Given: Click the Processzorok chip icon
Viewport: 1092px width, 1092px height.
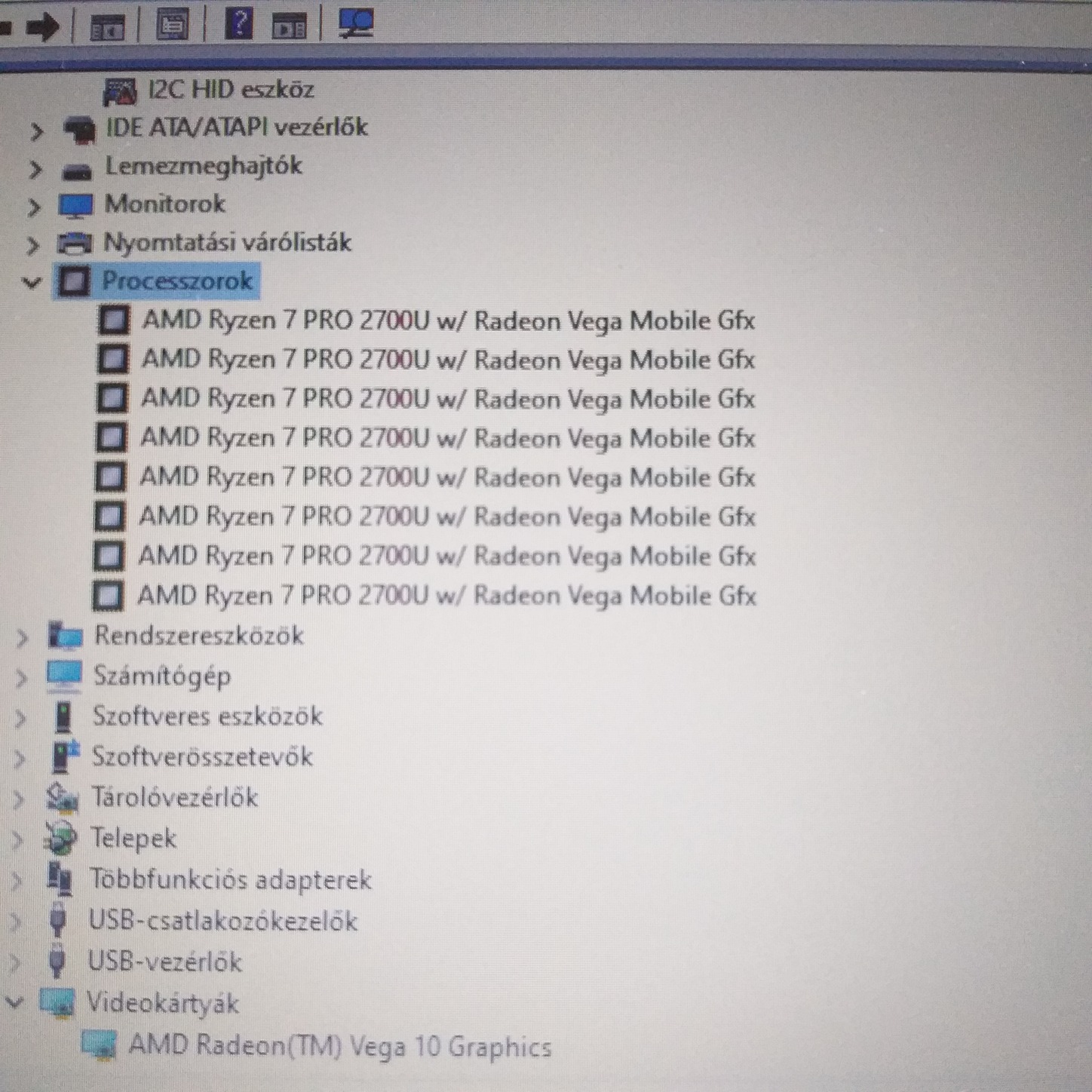Looking at the screenshot, I should tap(73, 281).
